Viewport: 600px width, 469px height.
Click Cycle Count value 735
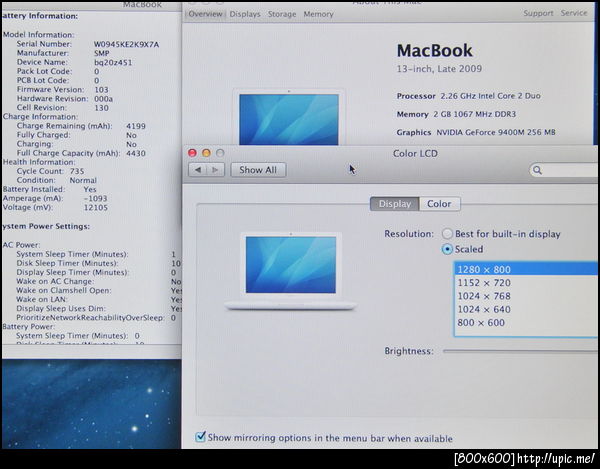pyautogui.click(x=77, y=171)
